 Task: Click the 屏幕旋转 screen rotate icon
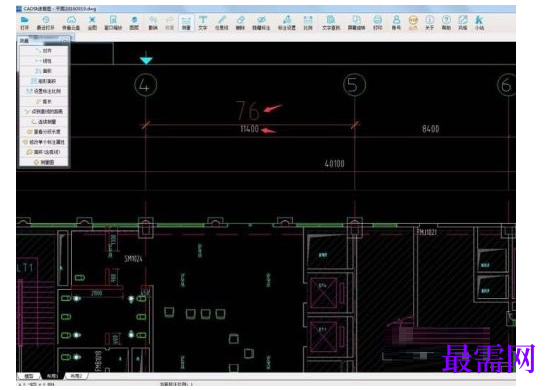point(356,23)
